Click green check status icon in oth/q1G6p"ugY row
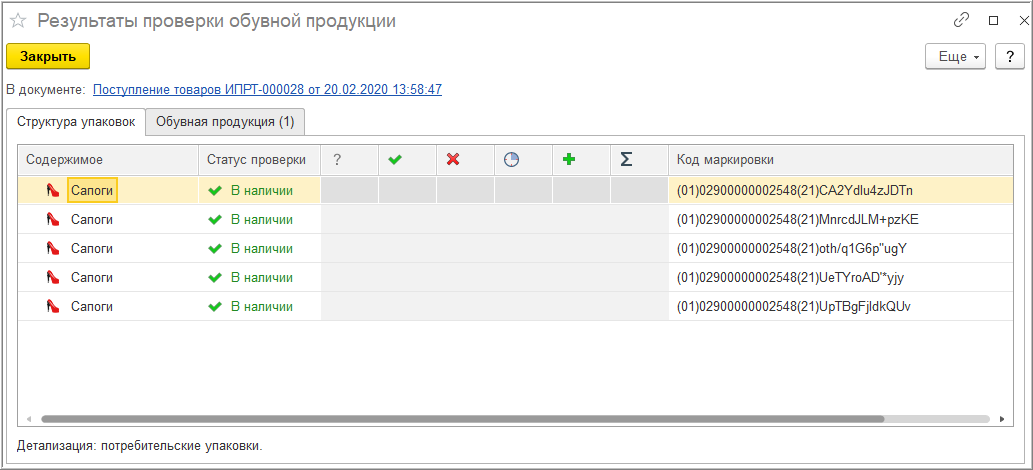This screenshot has height=470, width=1033. coord(214,249)
